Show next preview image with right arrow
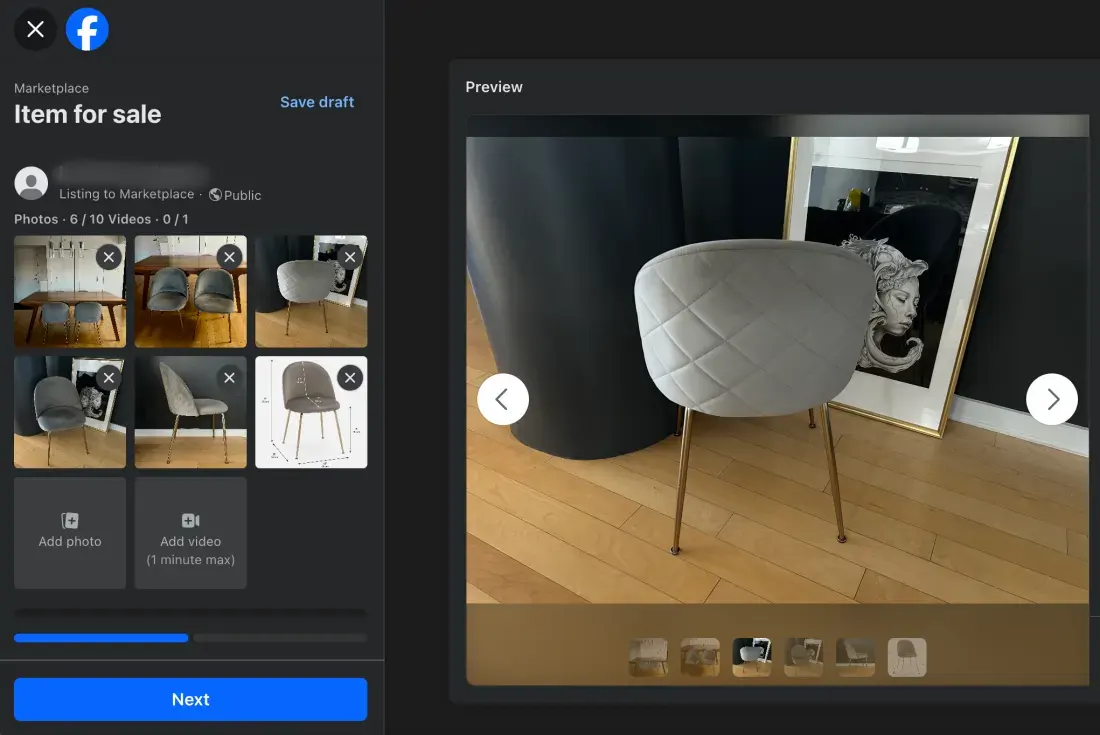Viewport: 1100px width, 735px height. coord(1052,399)
